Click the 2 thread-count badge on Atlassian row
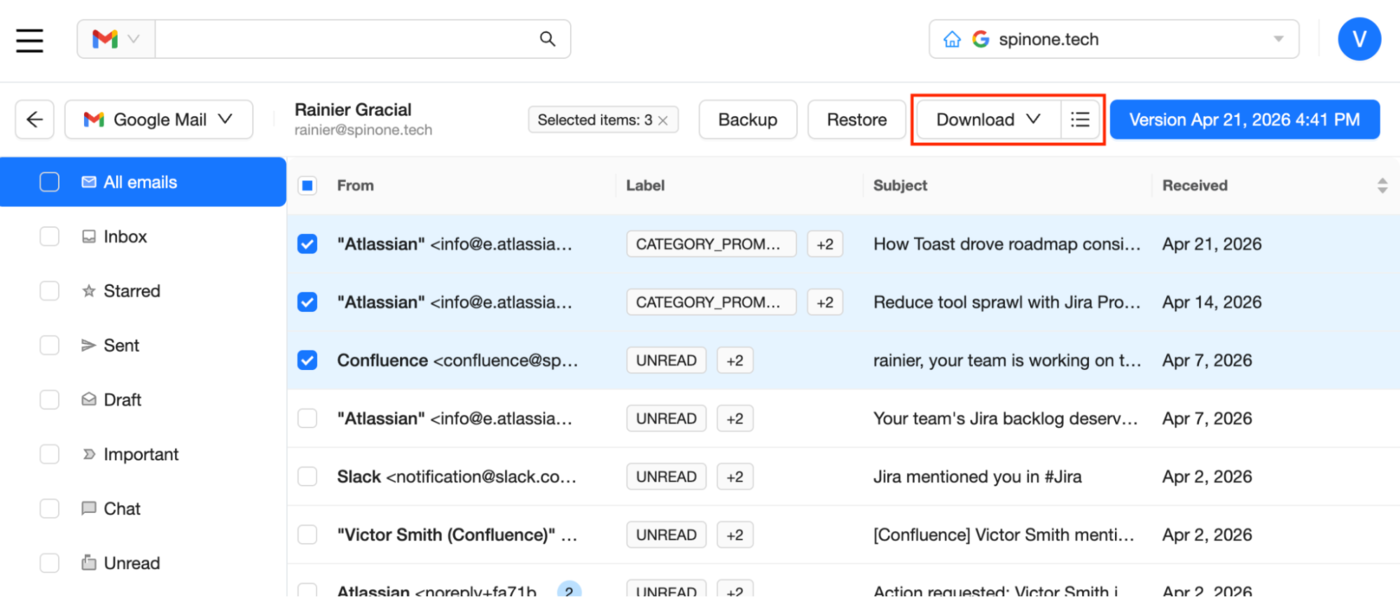Viewport: 1400px width, 597px height. (x=569, y=589)
